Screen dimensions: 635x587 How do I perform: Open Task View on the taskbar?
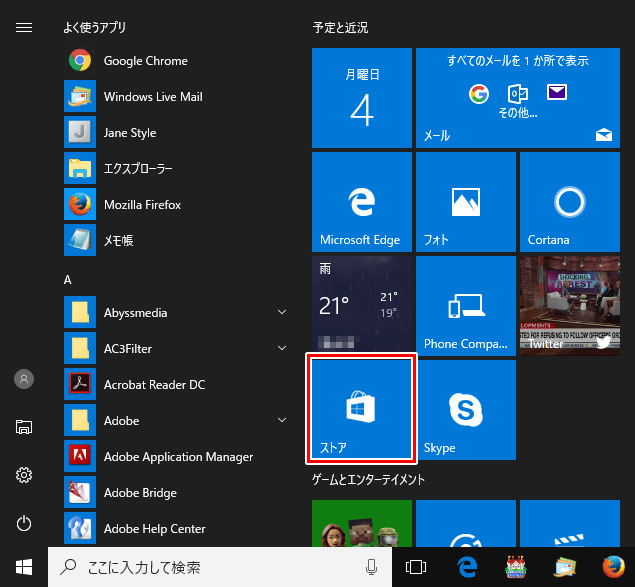click(x=416, y=567)
